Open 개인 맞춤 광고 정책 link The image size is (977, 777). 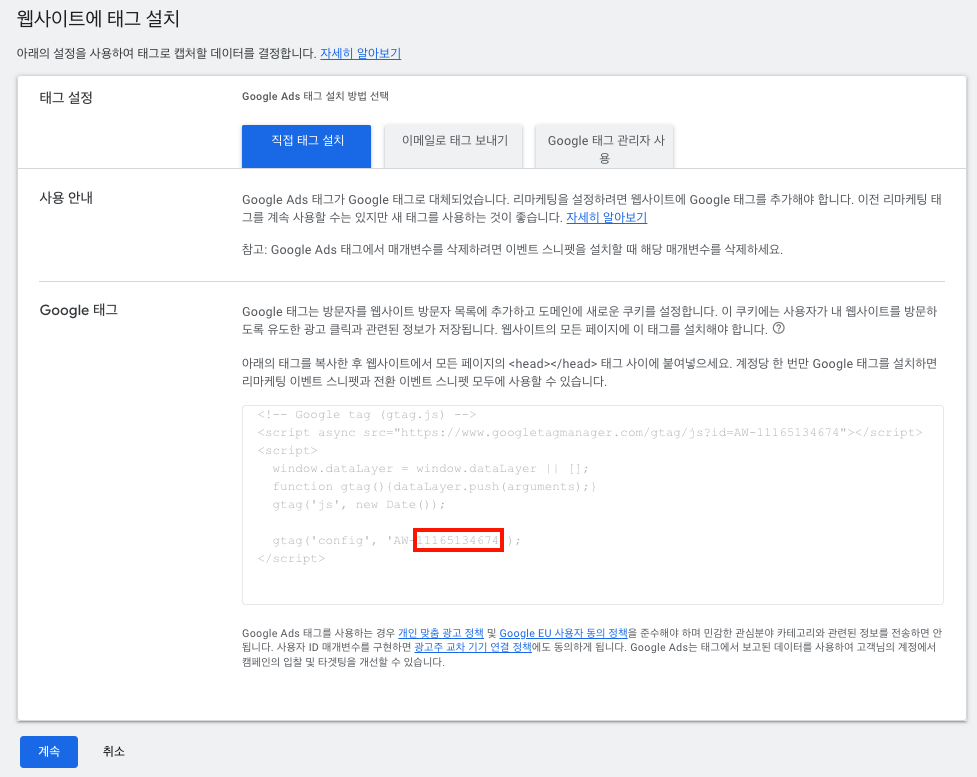441,633
